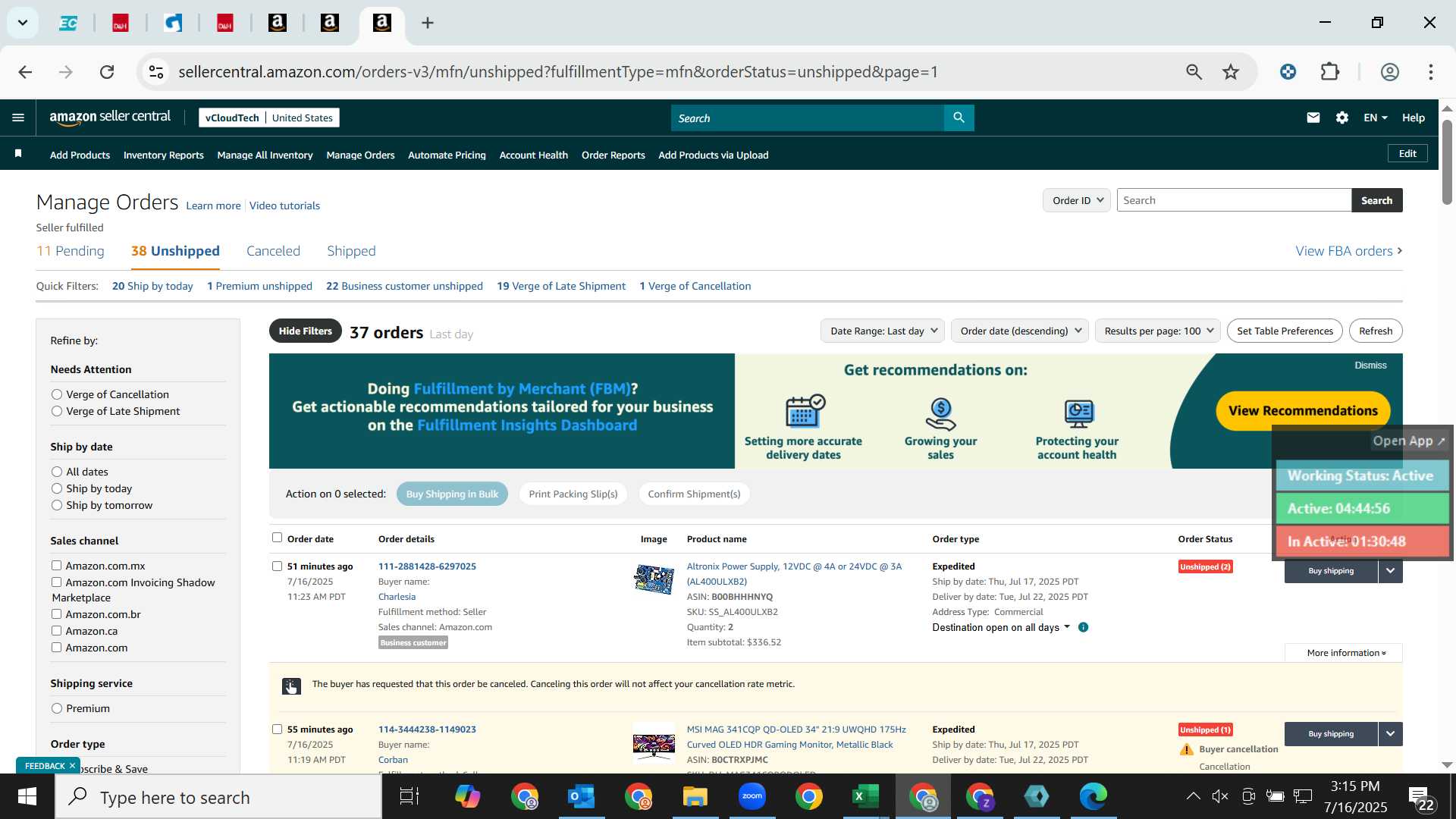Click the browser back arrow

pyautogui.click(x=25, y=72)
